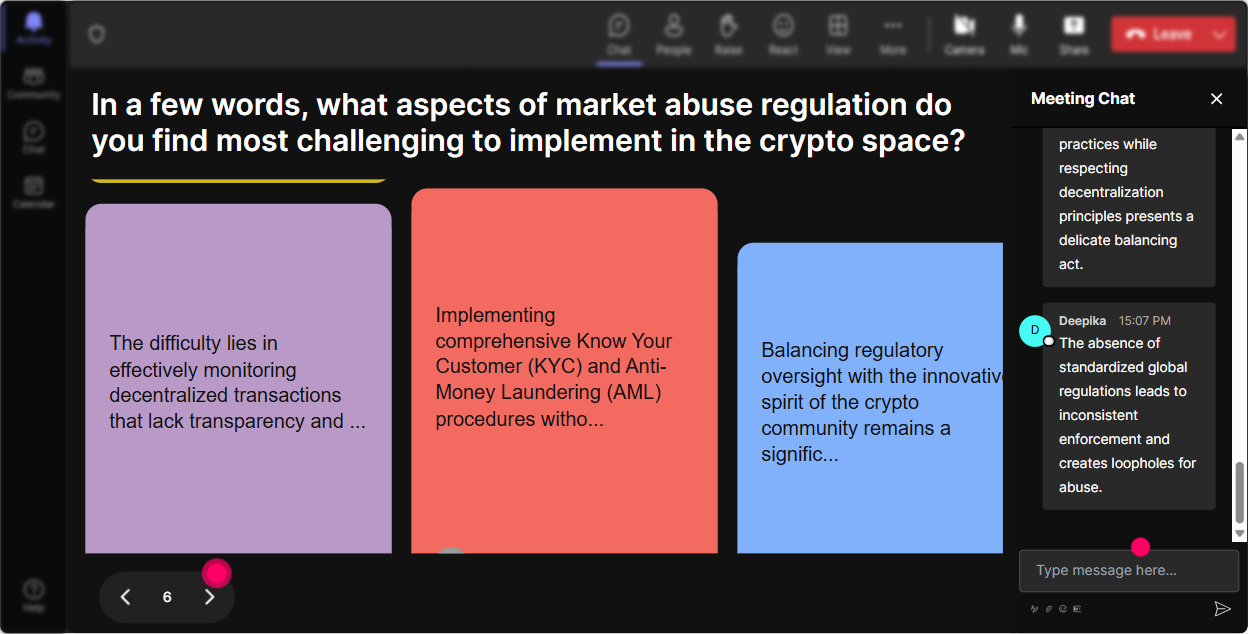
Task: Insert an emoji into the chat message
Action: pyautogui.click(x=1063, y=608)
